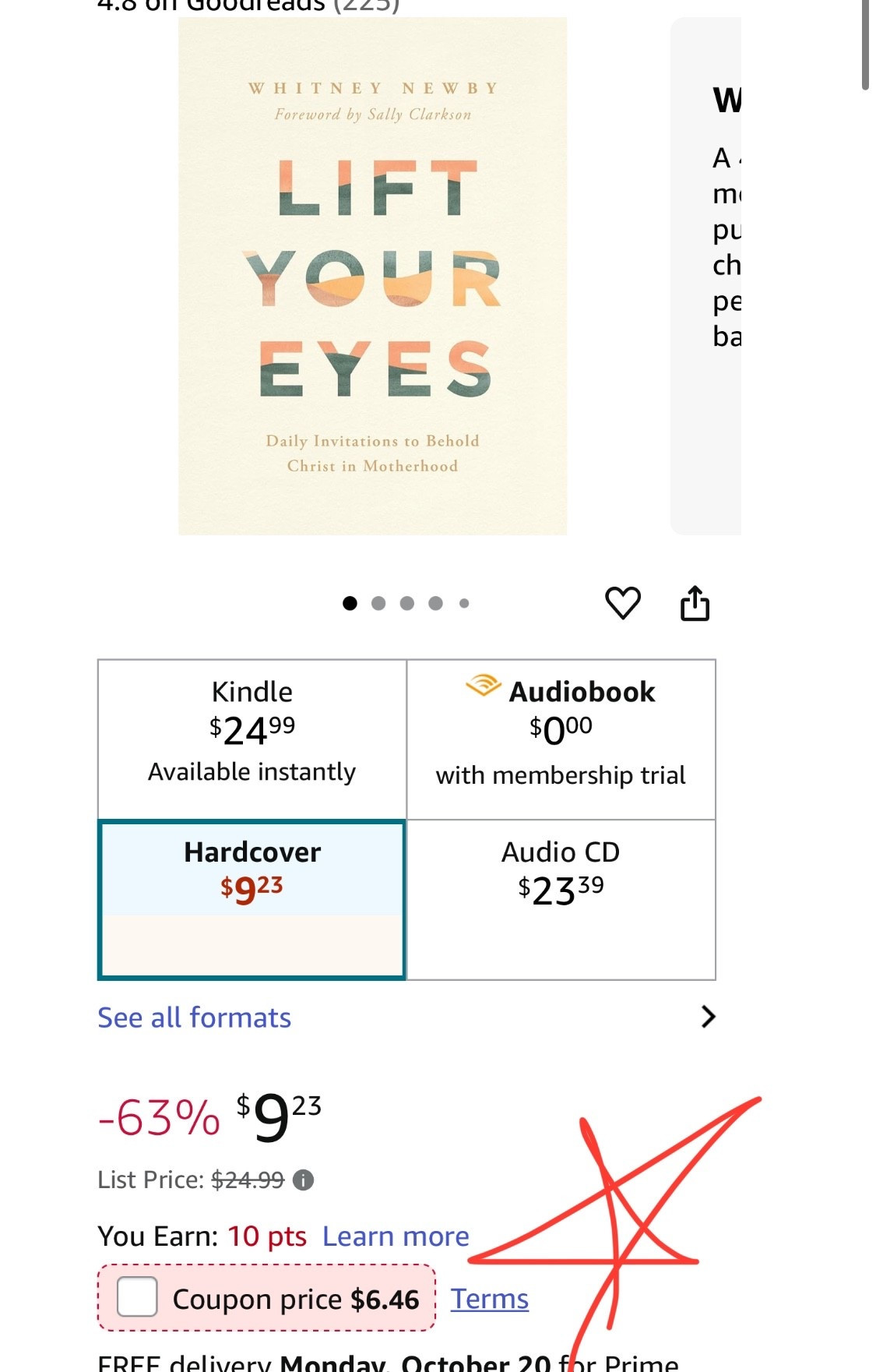876x1372 pixels.
Task: Click the Learn more points link
Action: (x=396, y=1236)
